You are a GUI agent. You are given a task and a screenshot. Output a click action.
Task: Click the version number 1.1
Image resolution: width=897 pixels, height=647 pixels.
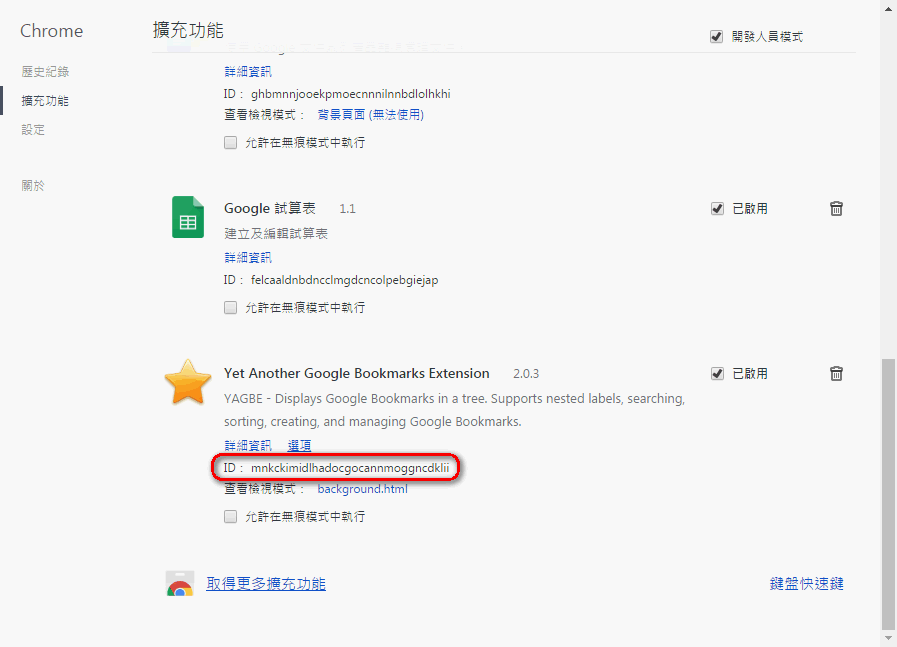[347, 209]
